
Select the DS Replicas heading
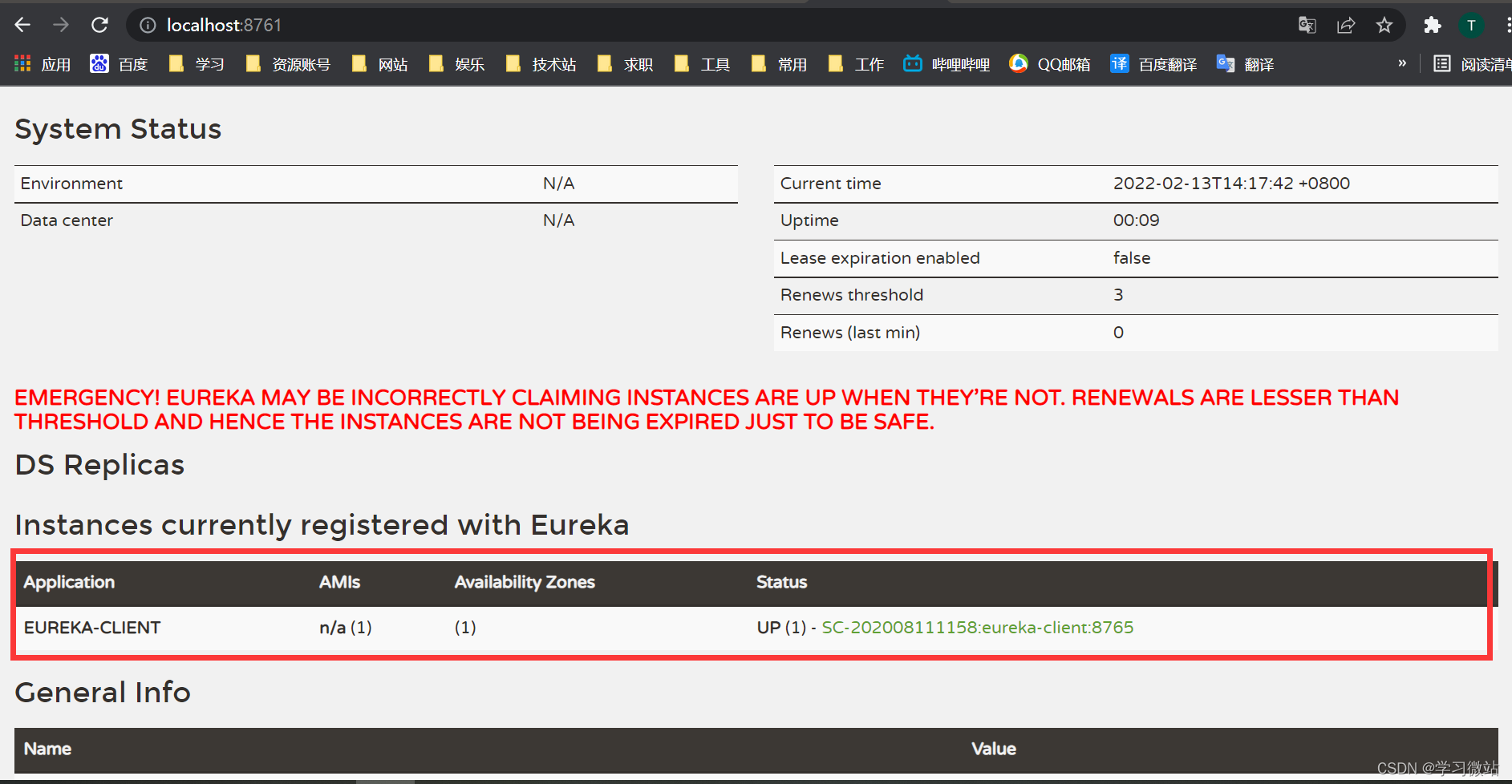pyautogui.click(x=99, y=465)
